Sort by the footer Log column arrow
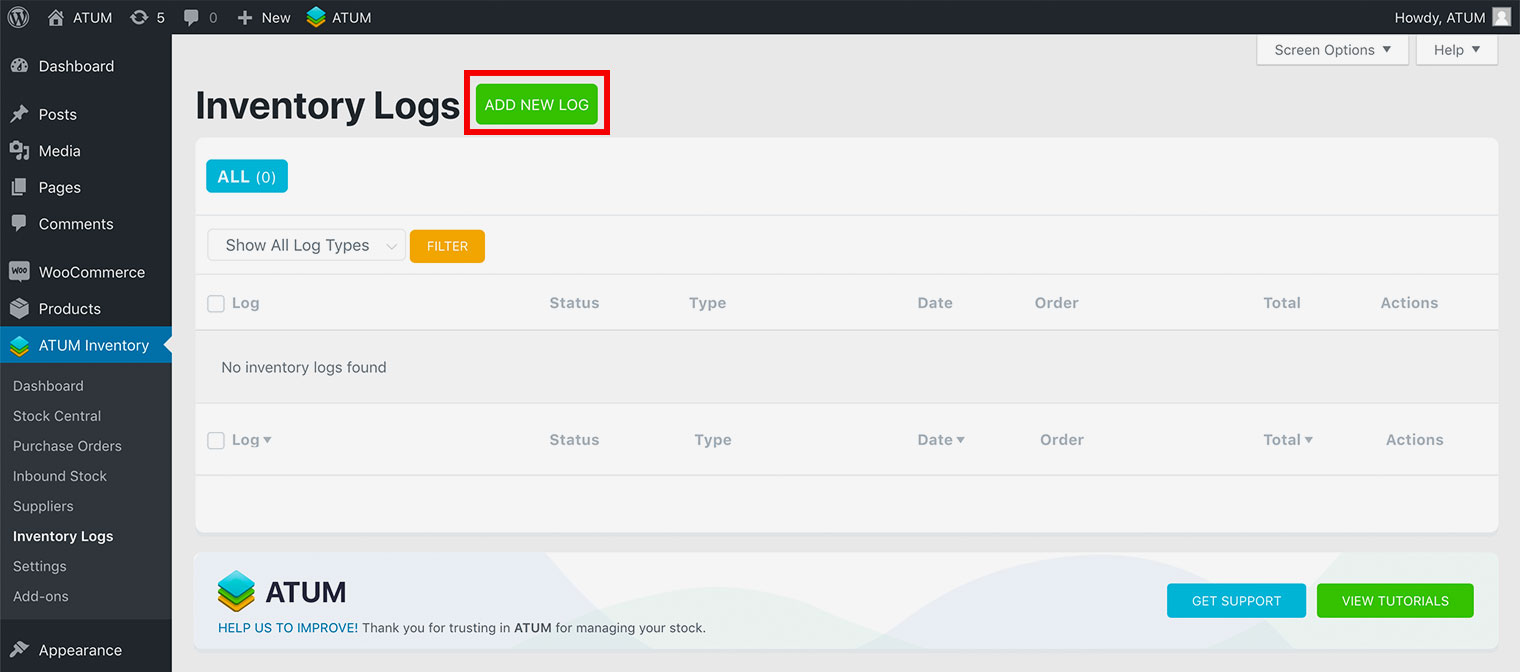This screenshot has width=1520, height=672. click(267, 440)
